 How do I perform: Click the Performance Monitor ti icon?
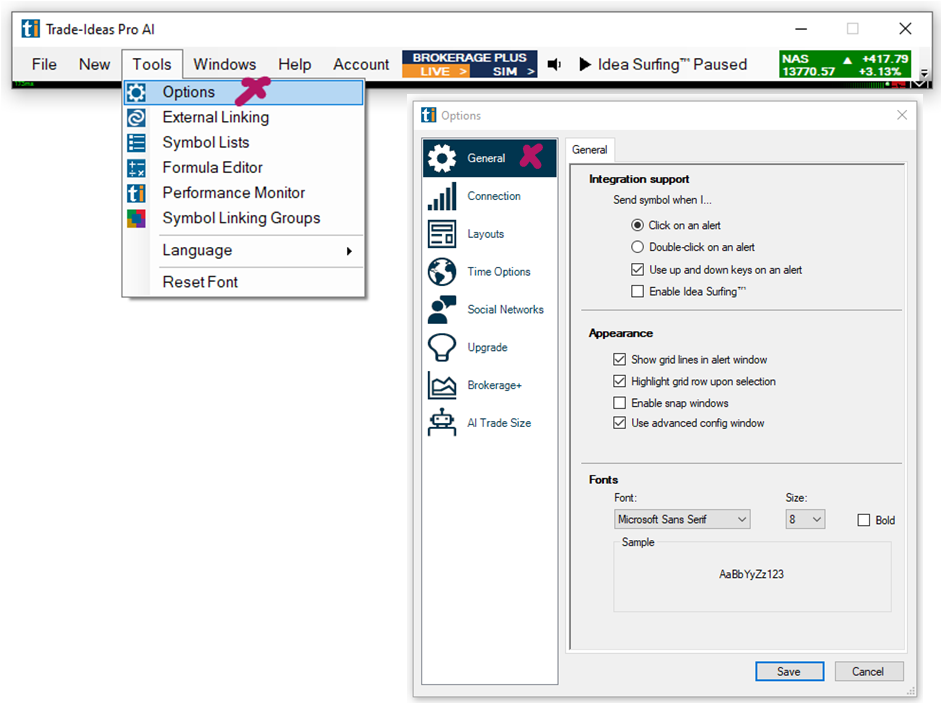137,193
